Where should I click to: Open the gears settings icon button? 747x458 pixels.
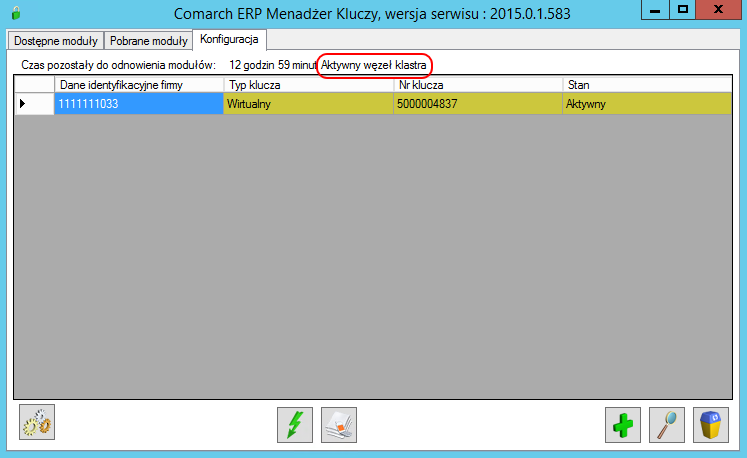pyautogui.click(x=37, y=422)
